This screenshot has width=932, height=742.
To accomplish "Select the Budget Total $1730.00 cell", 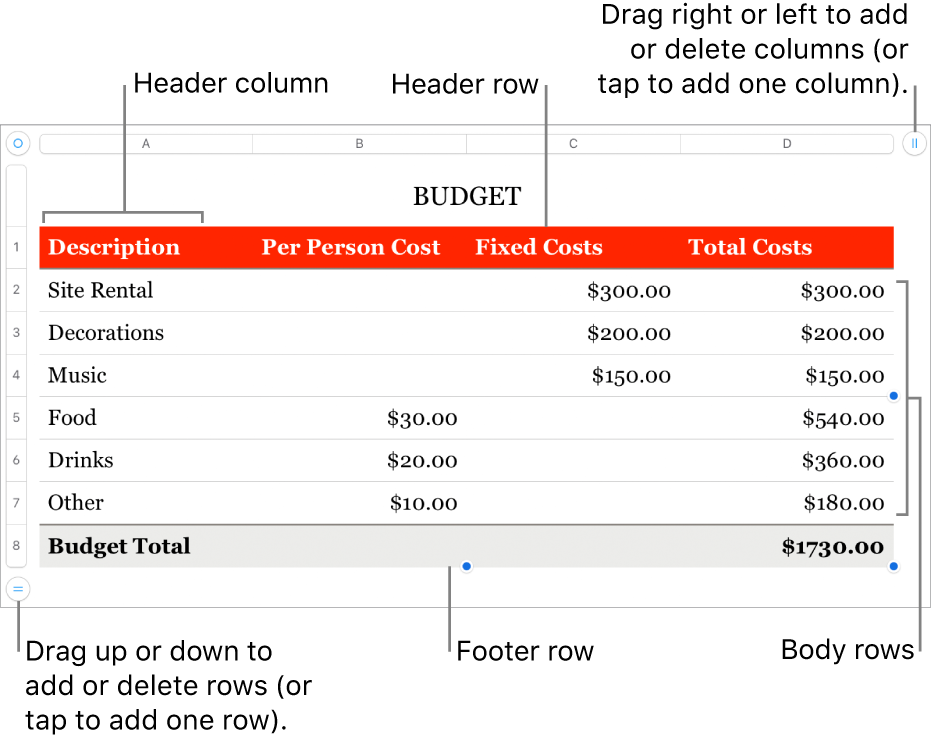I will point(833,547).
